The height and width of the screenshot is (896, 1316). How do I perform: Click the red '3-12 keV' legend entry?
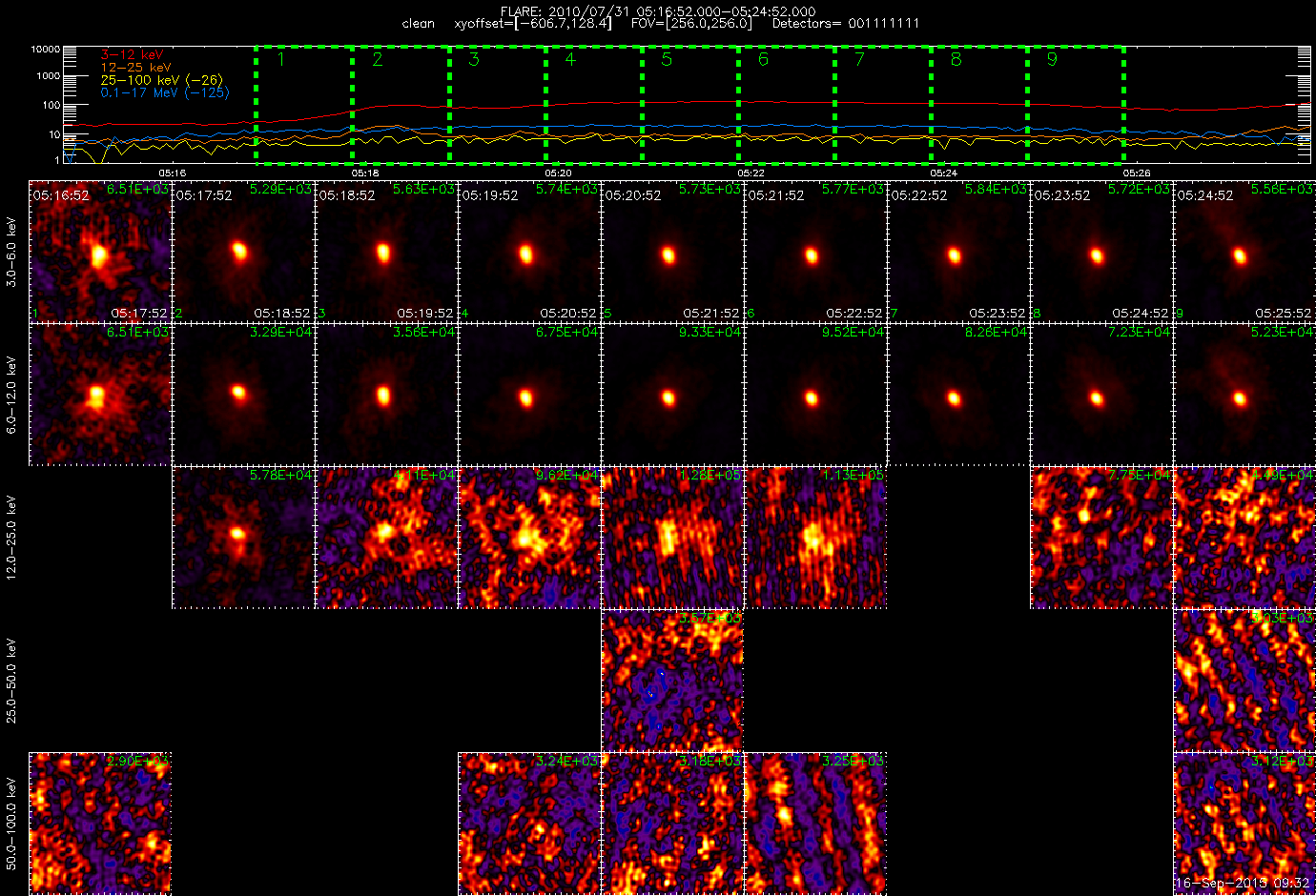tap(134, 55)
